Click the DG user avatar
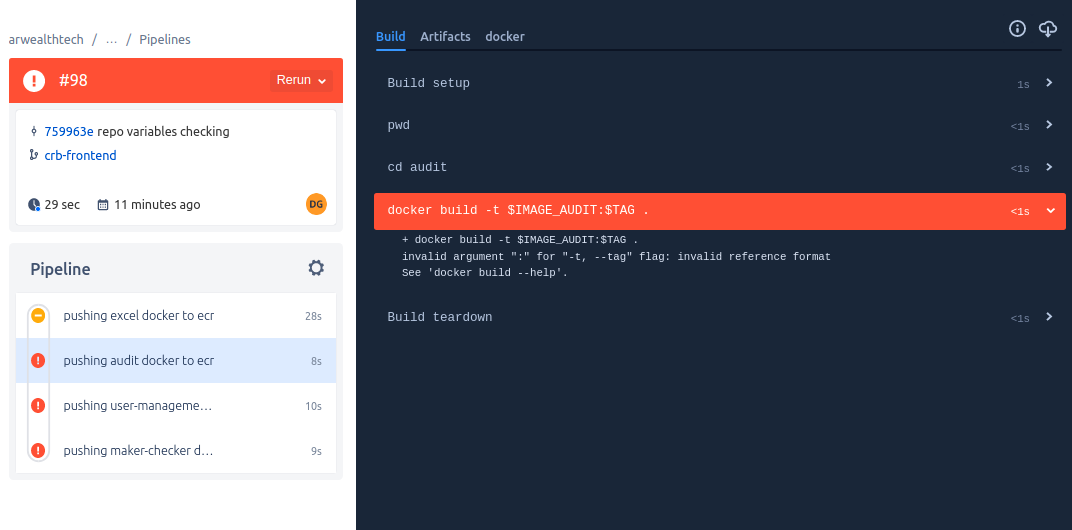1072x530 pixels. tap(316, 204)
